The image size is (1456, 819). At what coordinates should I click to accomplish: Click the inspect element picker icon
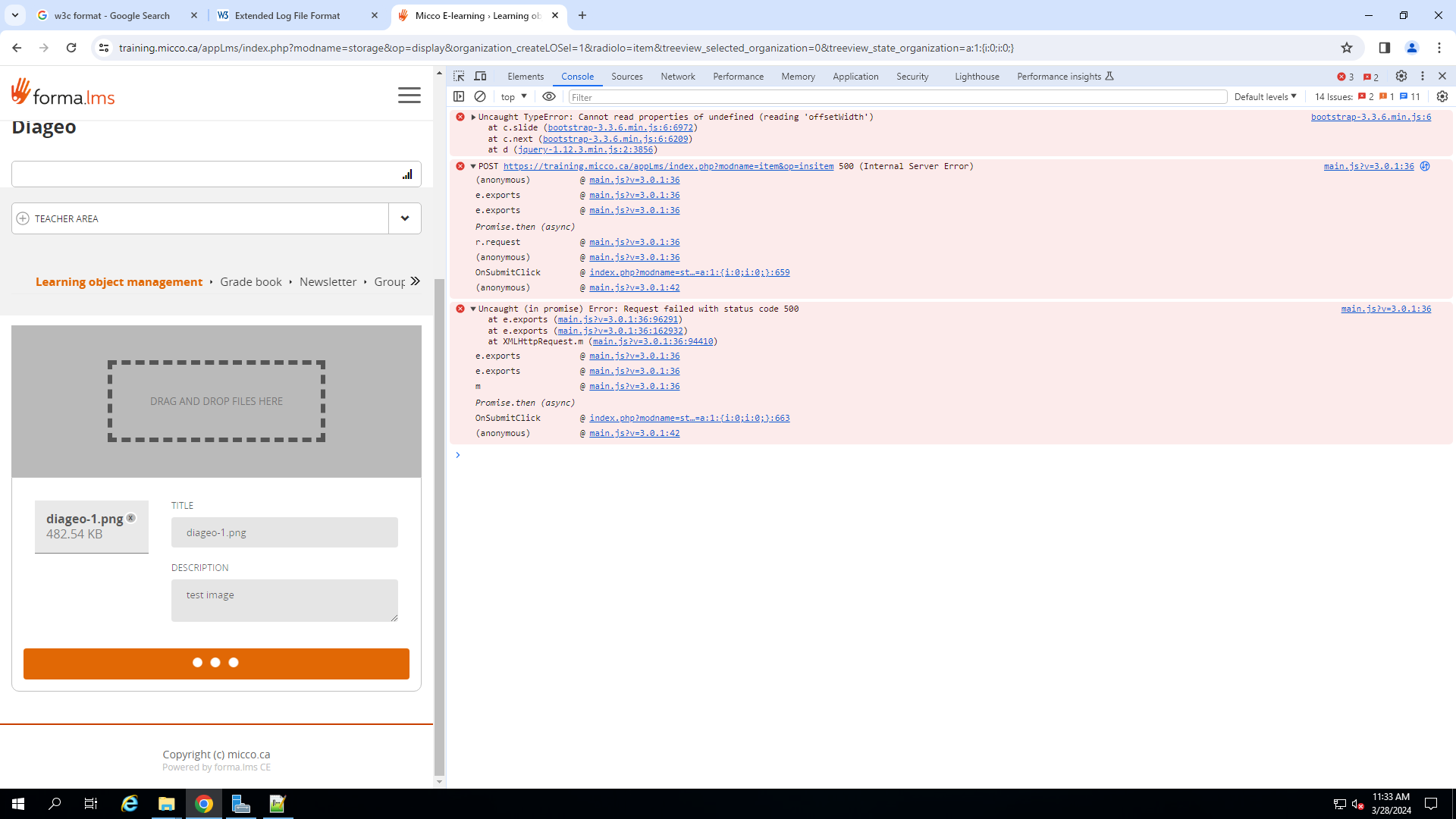459,77
